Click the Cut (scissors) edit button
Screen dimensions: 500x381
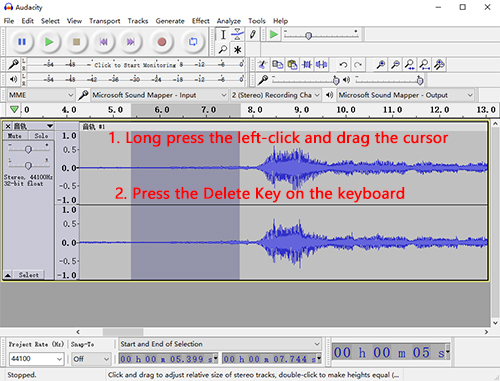[x=263, y=64]
